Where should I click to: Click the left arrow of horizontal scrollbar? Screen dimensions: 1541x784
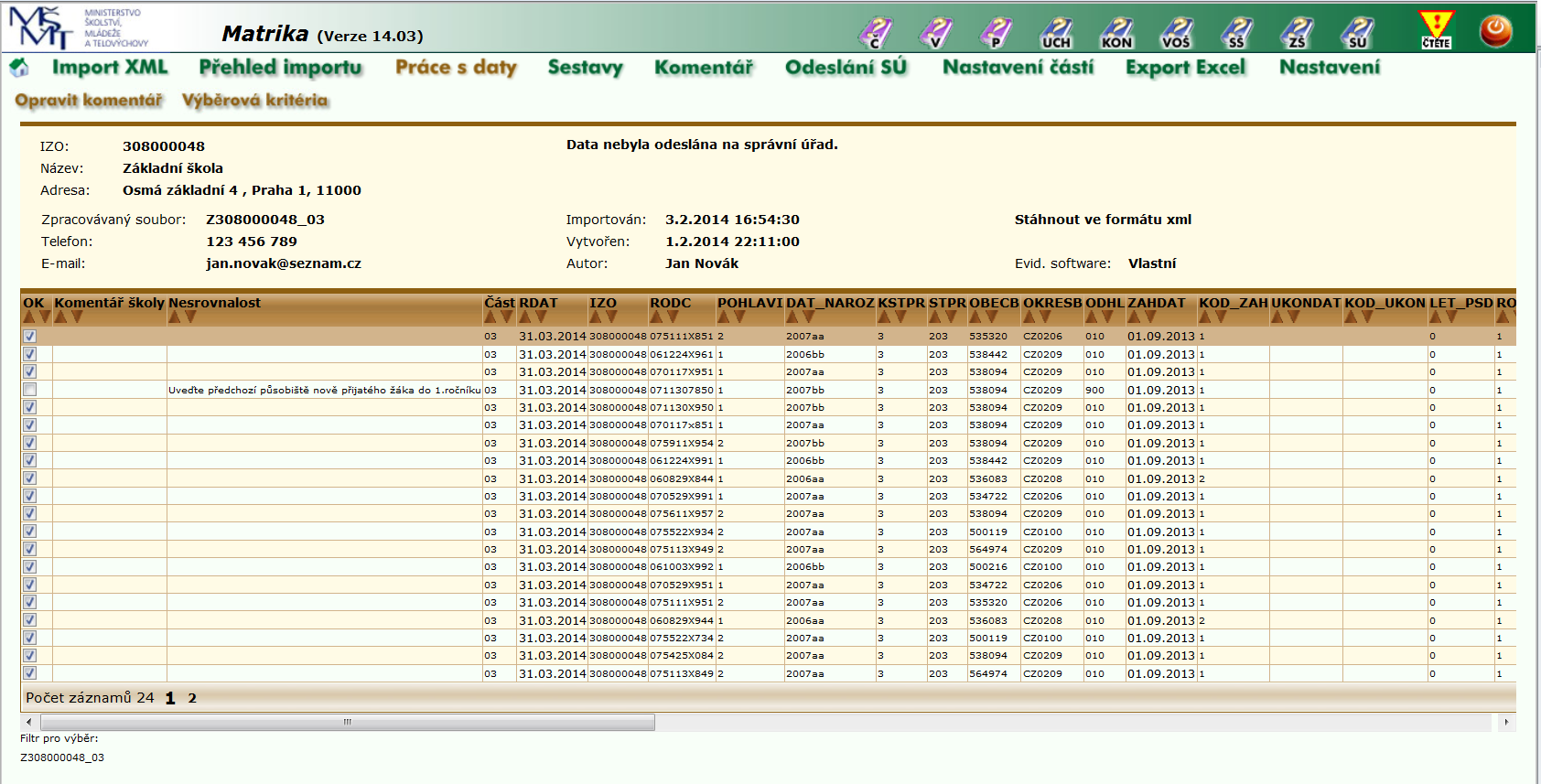click(x=29, y=722)
